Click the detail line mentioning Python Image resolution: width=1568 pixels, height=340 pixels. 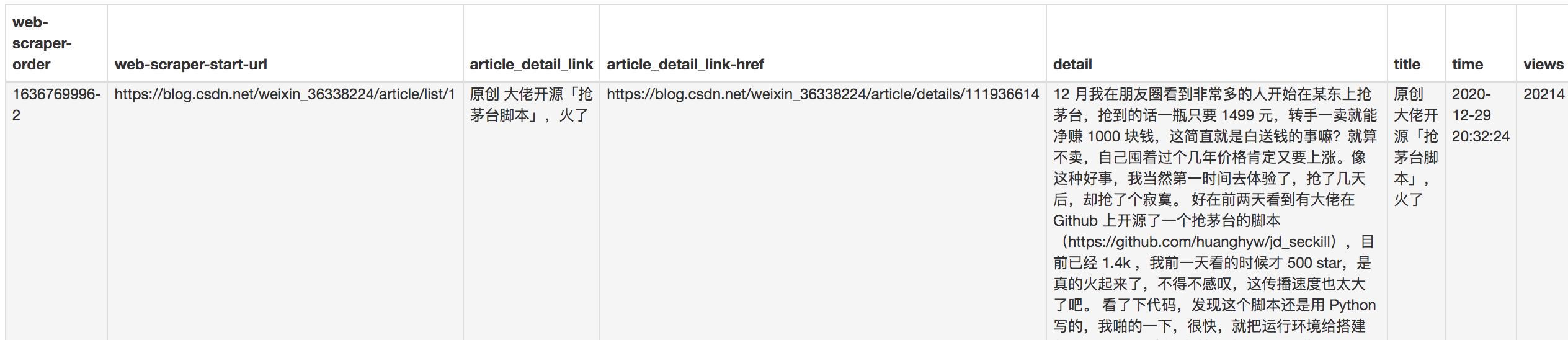pos(1214,305)
